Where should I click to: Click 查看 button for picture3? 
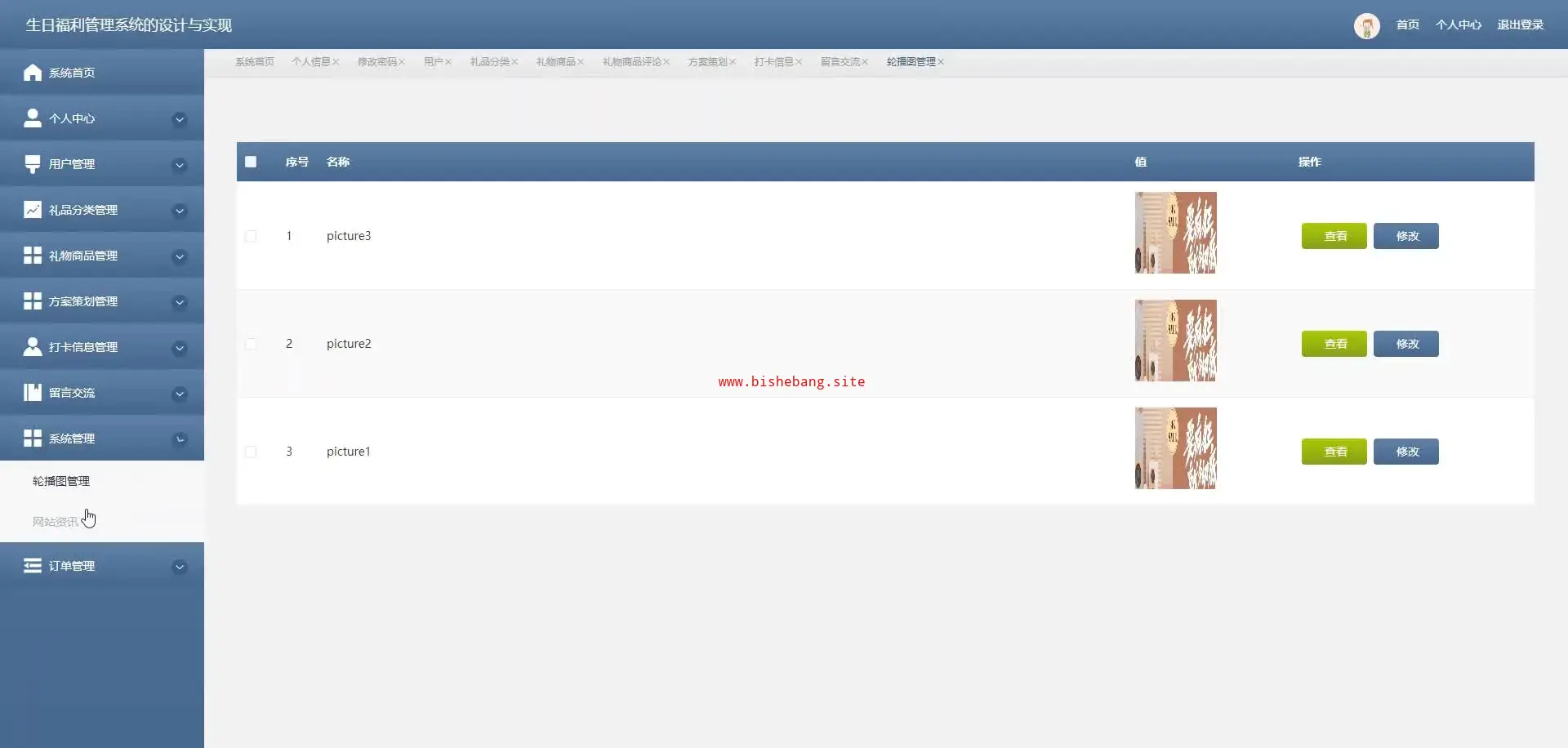click(1334, 236)
